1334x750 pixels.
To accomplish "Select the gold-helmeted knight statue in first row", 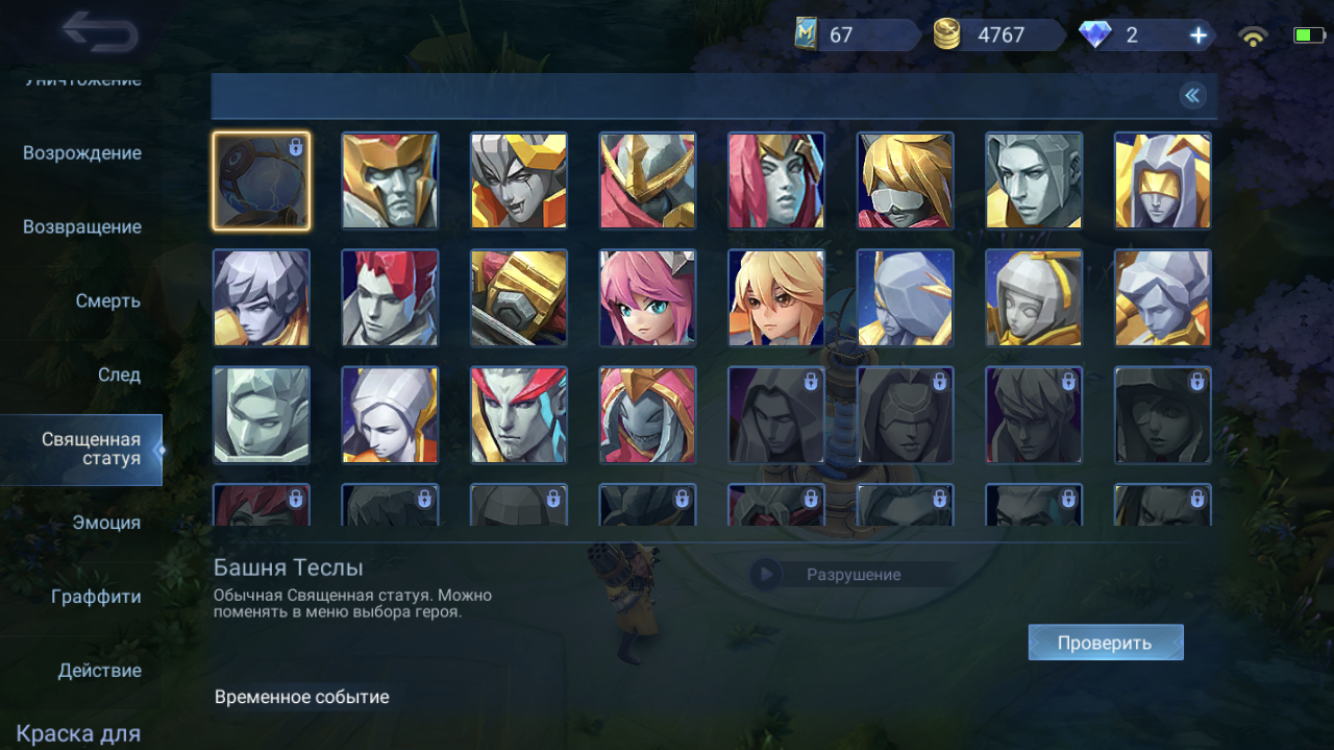I will point(390,181).
